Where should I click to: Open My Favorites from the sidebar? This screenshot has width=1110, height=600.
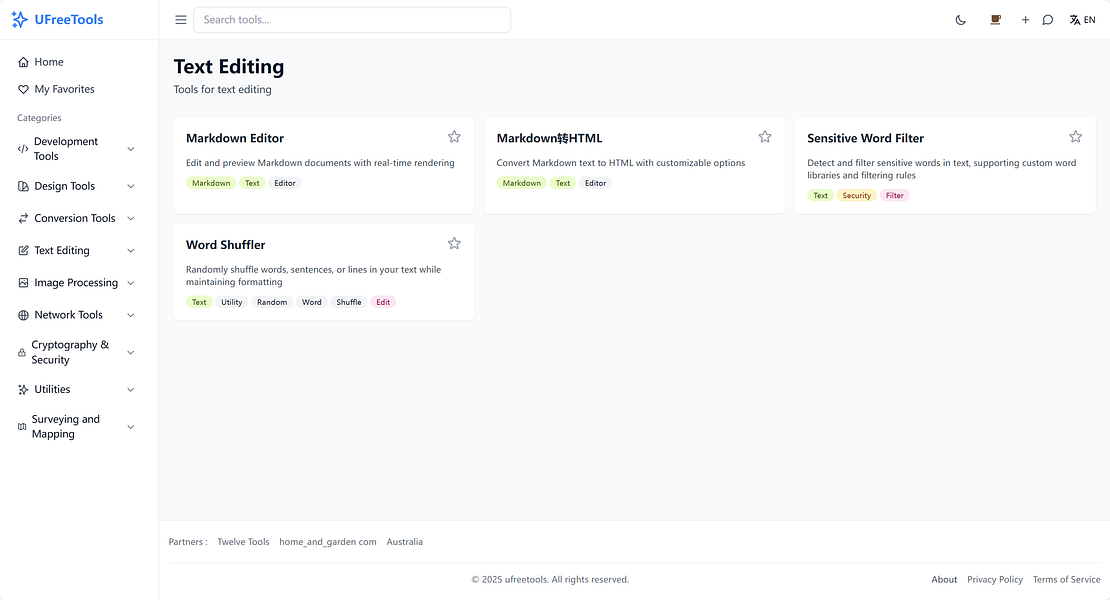coord(55,89)
